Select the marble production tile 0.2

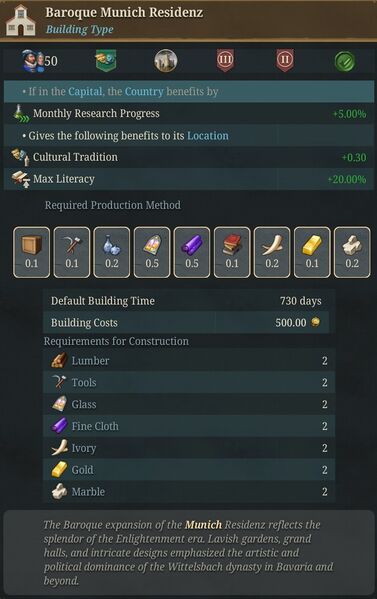pyautogui.click(x=352, y=252)
